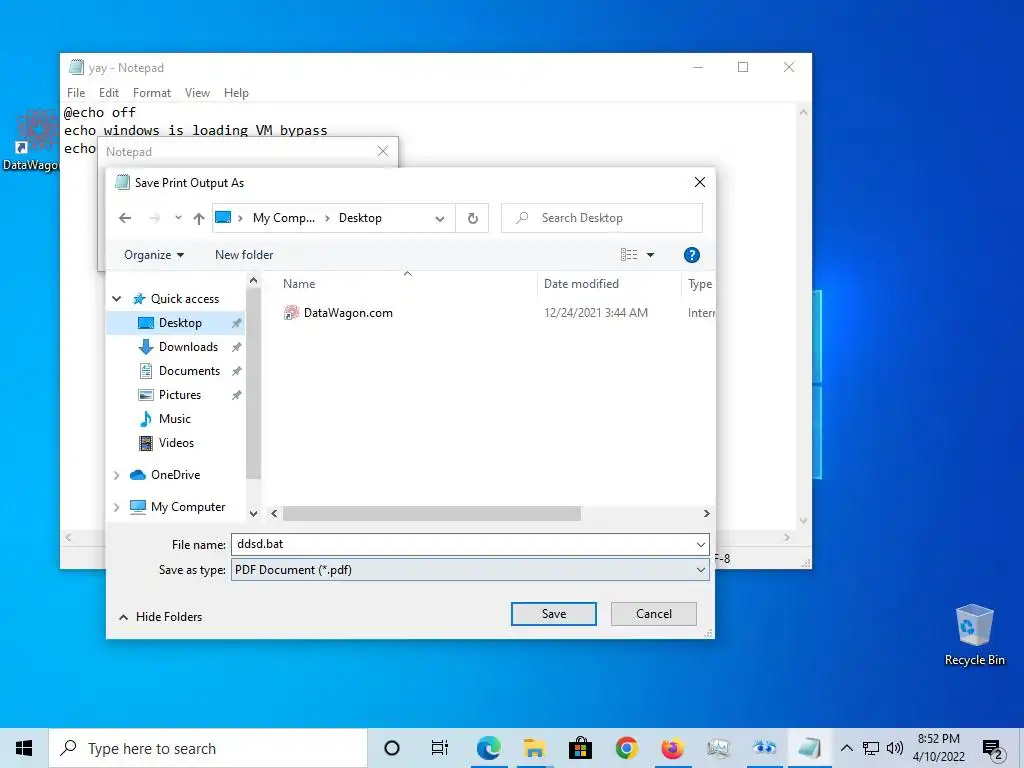
Task: Click the Save button
Action: [553, 614]
